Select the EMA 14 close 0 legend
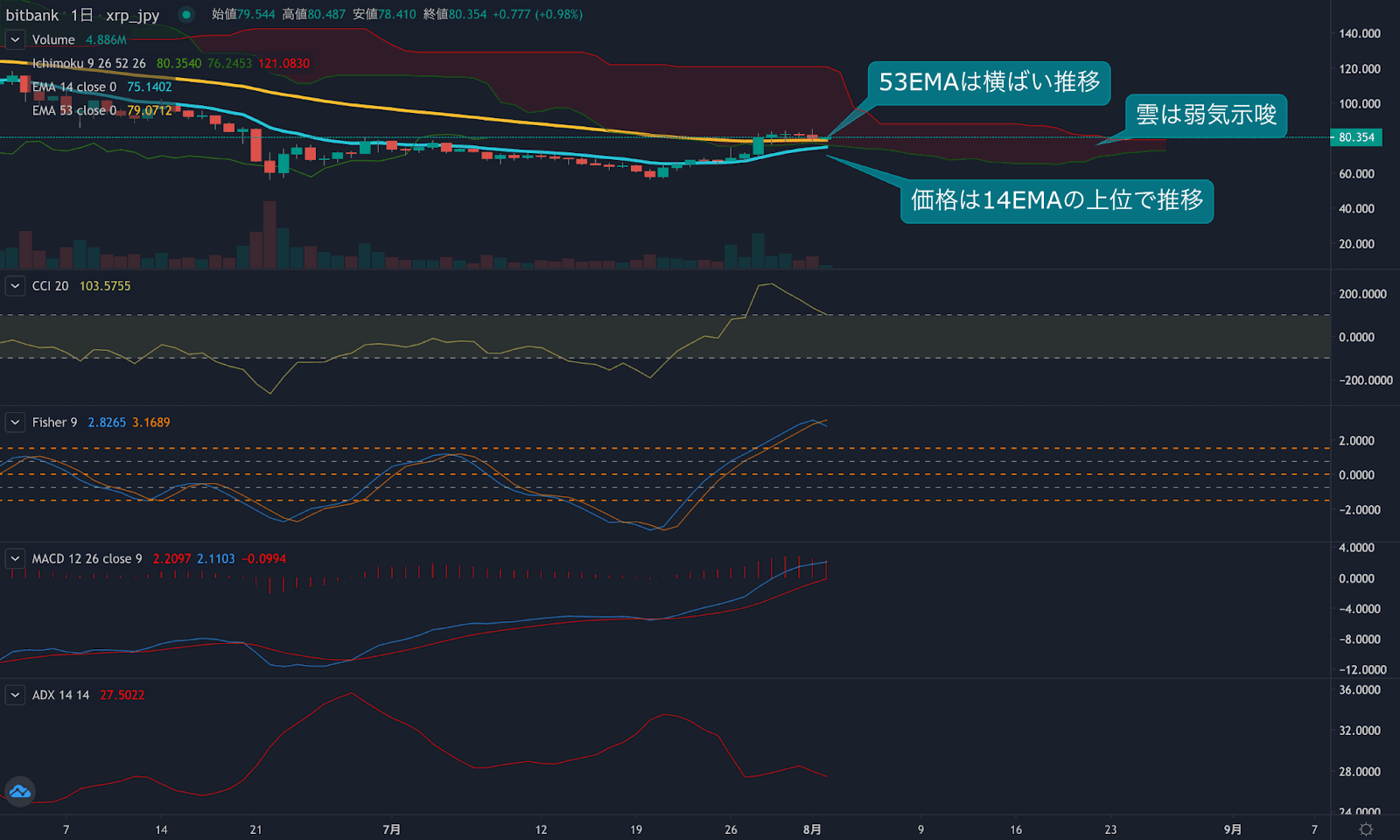 point(73,87)
